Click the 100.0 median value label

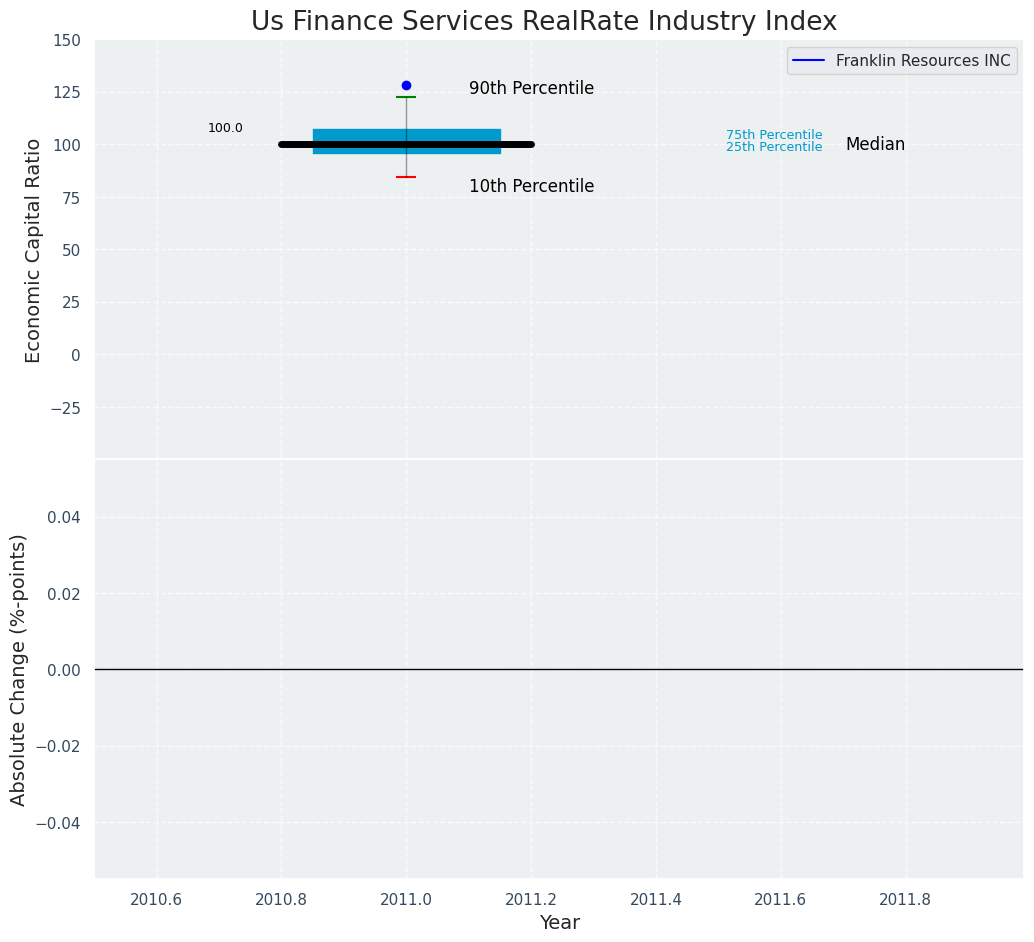[225, 128]
